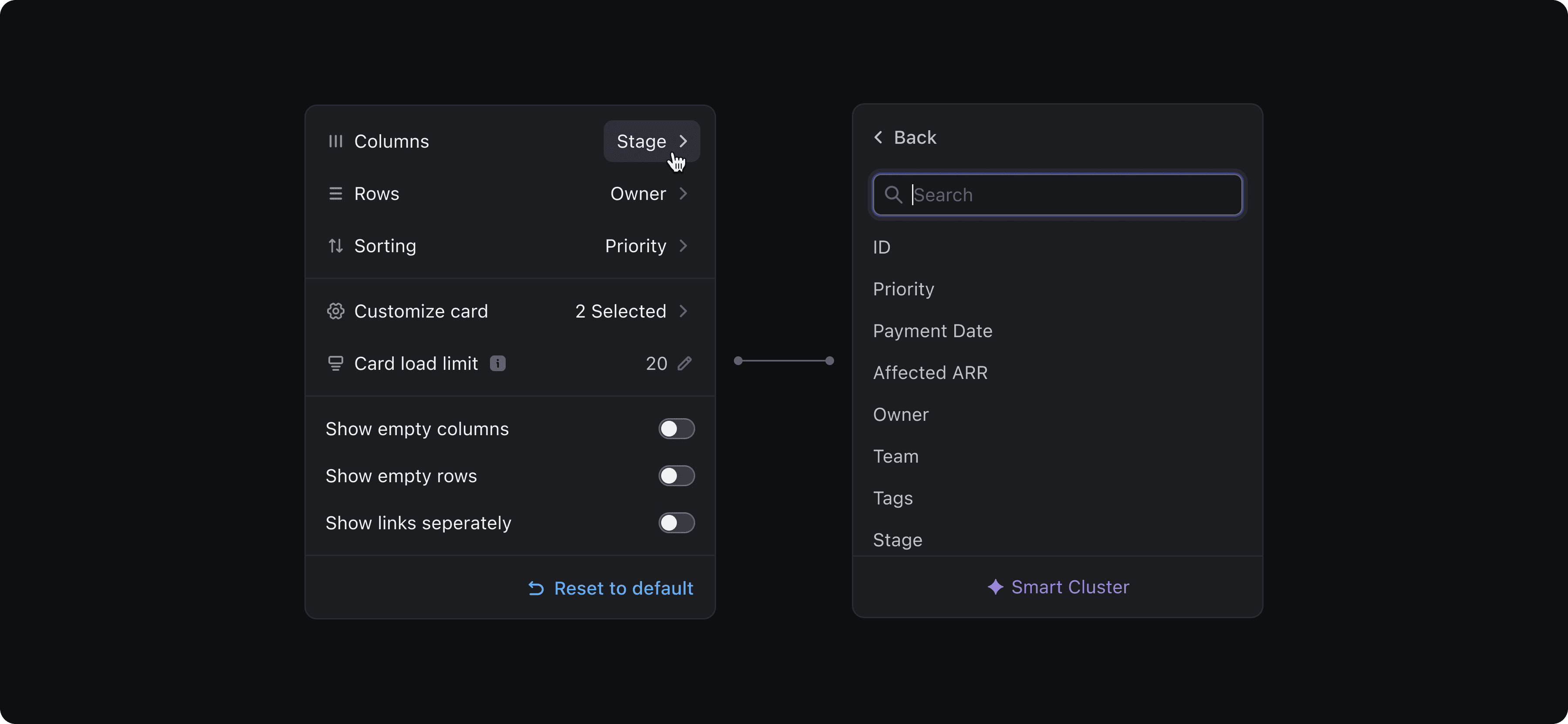Click Reset to default link
The image size is (1568, 724).
(611, 588)
